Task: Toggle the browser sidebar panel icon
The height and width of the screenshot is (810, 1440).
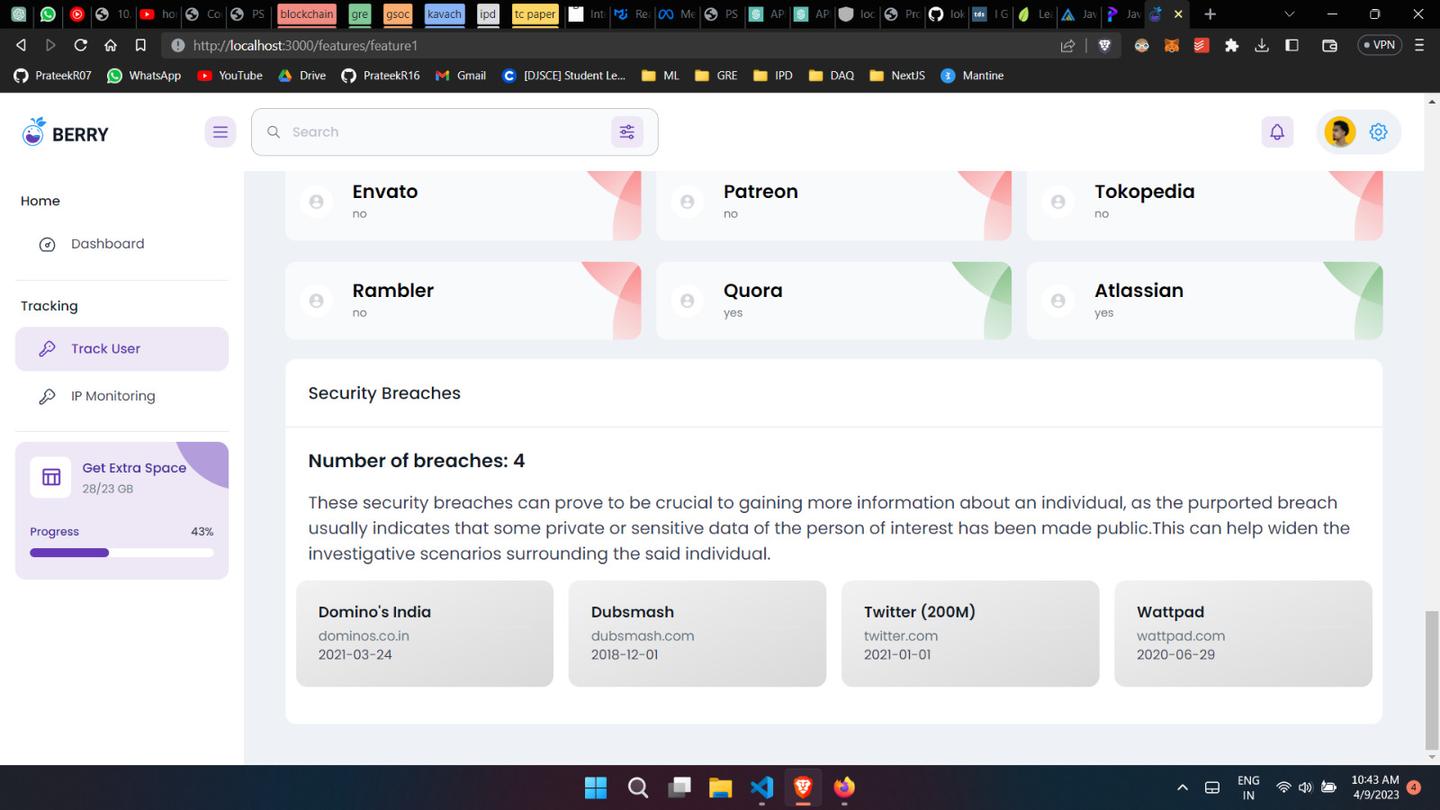Action: (x=1292, y=45)
